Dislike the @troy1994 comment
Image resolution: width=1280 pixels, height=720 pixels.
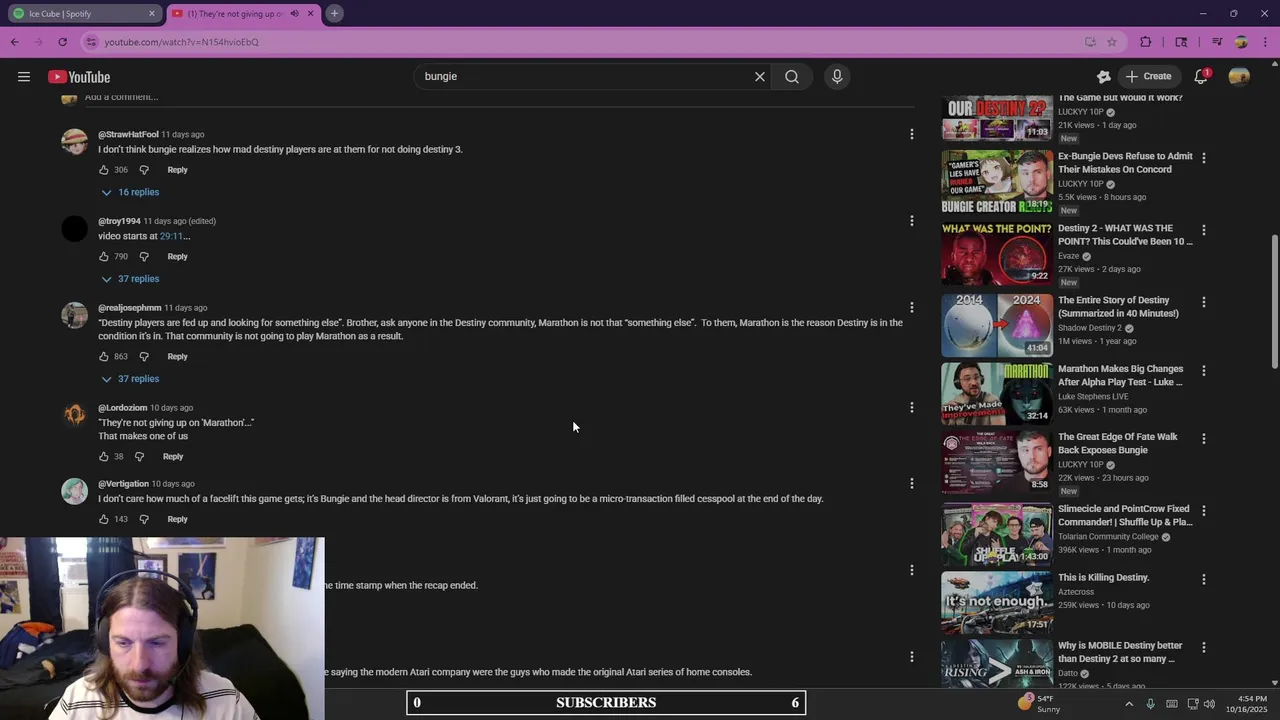pyautogui.click(x=144, y=257)
